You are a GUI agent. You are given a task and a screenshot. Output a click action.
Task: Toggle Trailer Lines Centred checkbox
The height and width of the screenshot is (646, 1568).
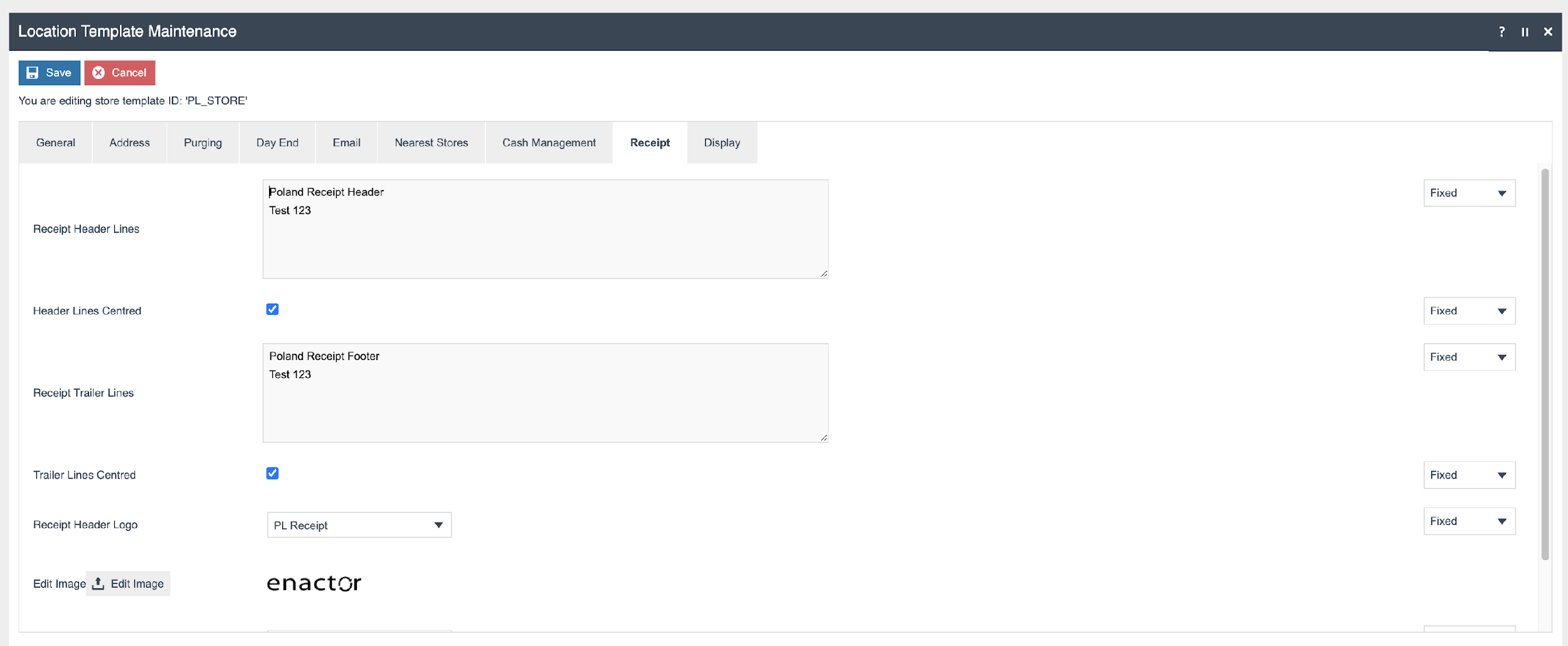click(x=272, y=474)
